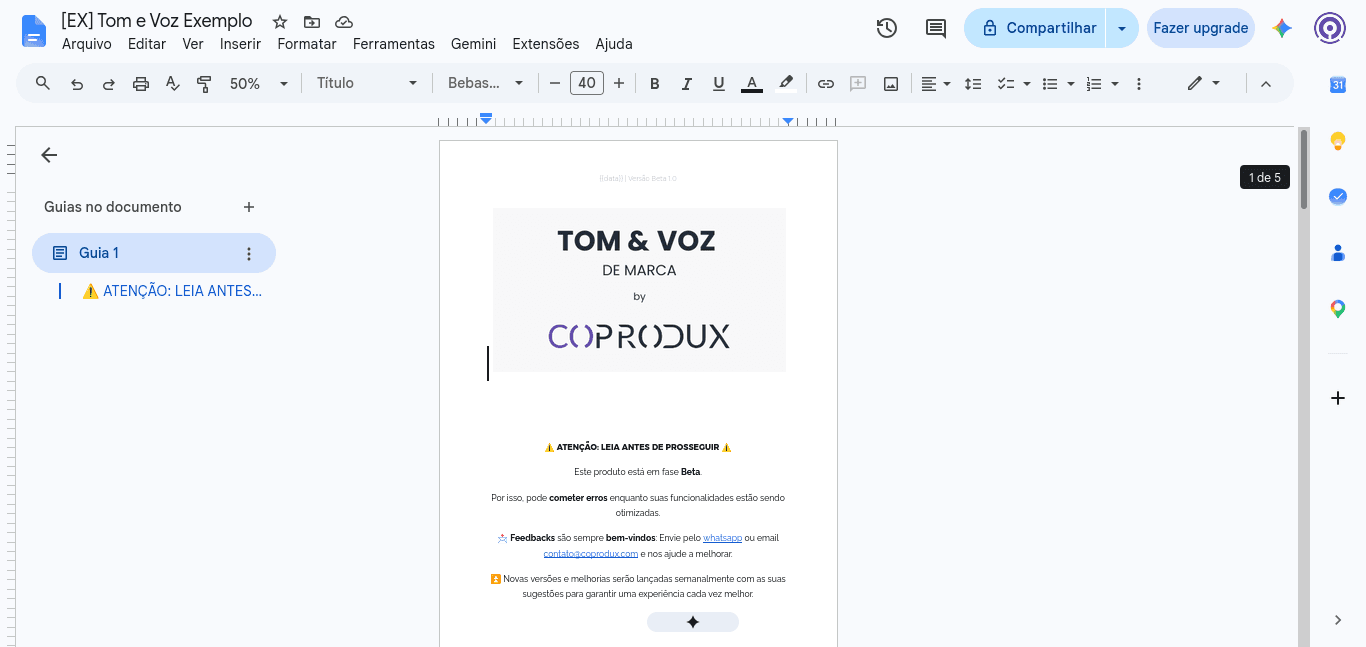Move the document to a folder

click(312, 22)
